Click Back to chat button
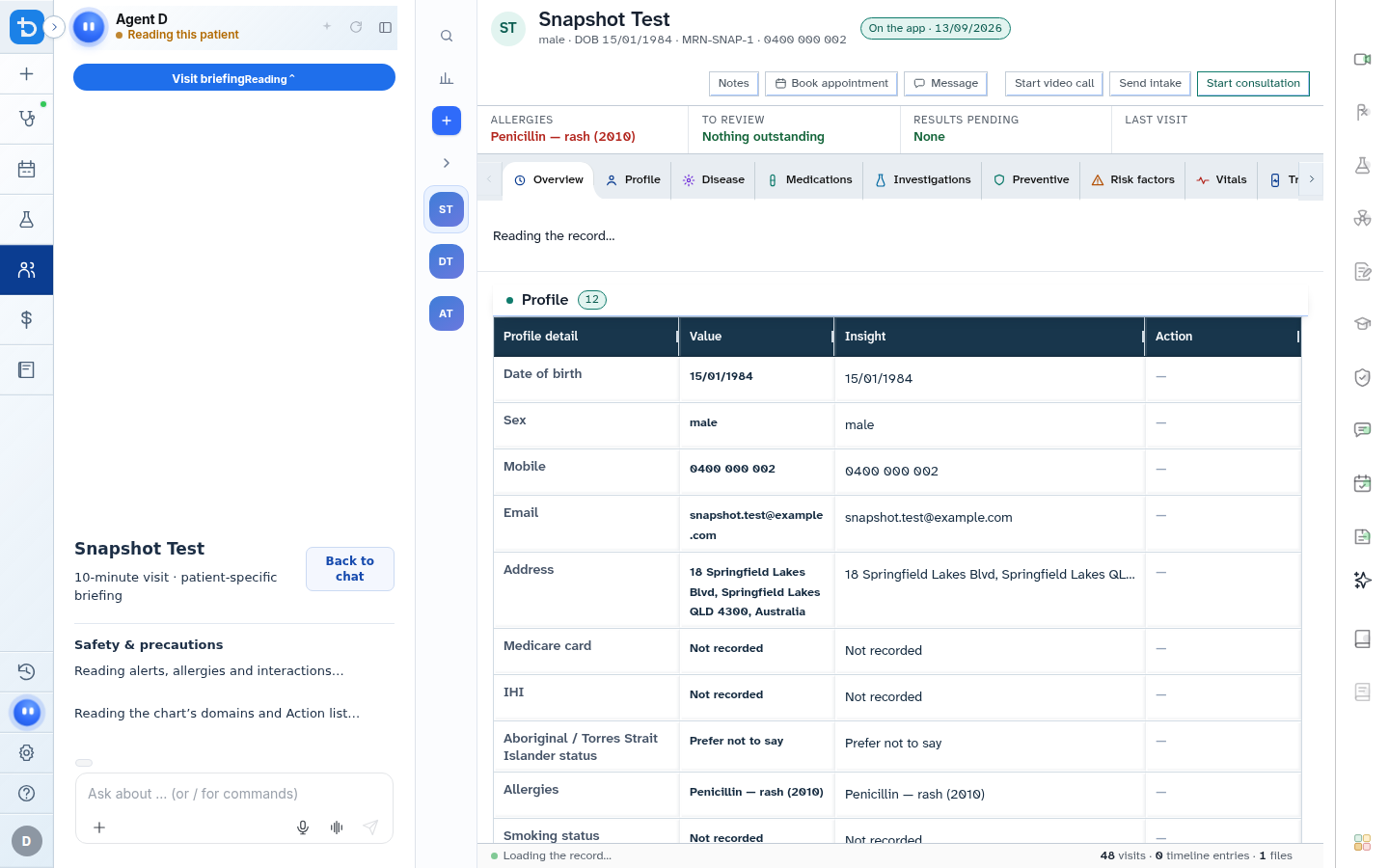Viewport: 1389px width, 868px height. pyautogui.click(x=350, y=569)
